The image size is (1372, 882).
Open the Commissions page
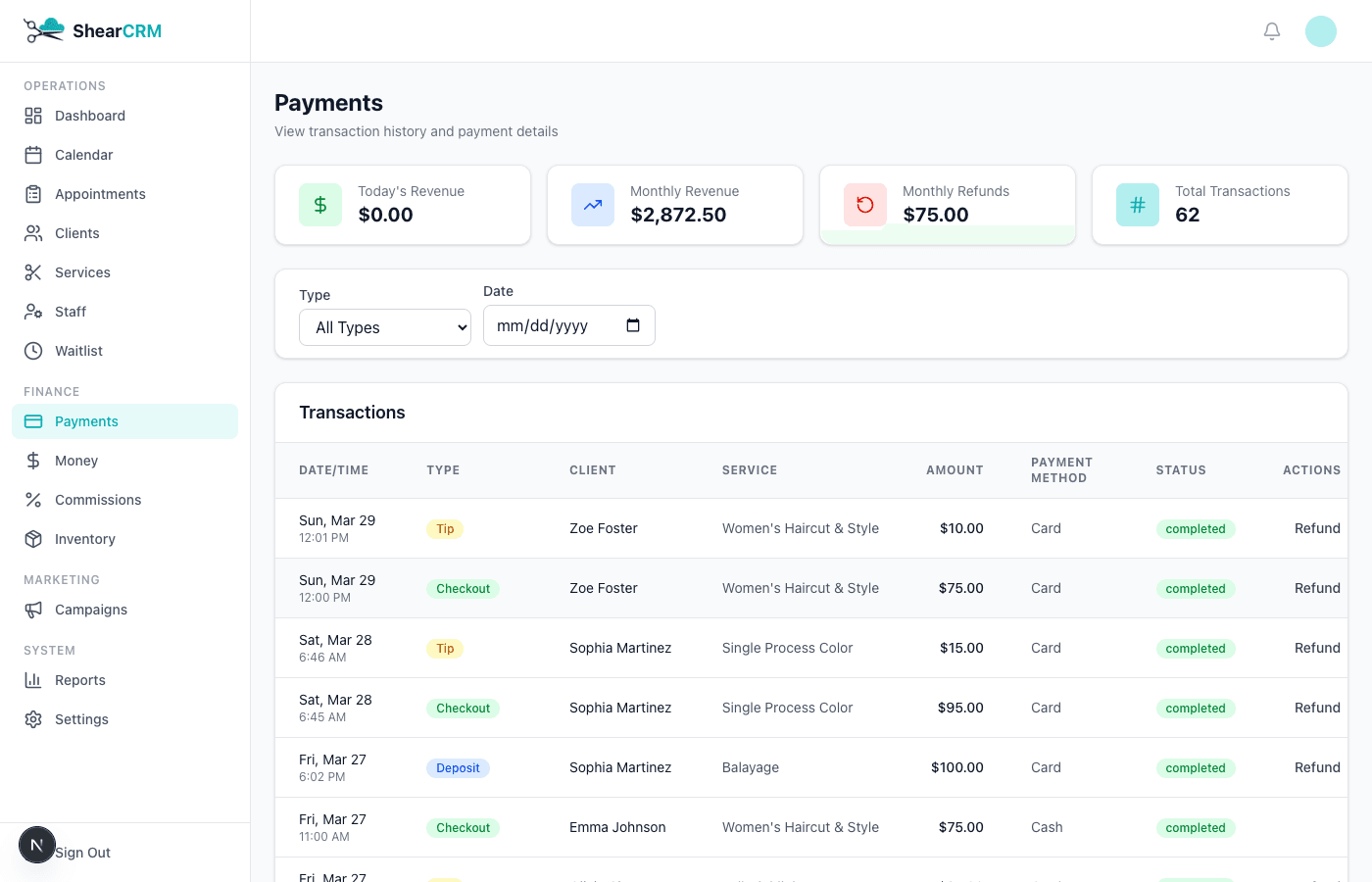tap(124, 500)
